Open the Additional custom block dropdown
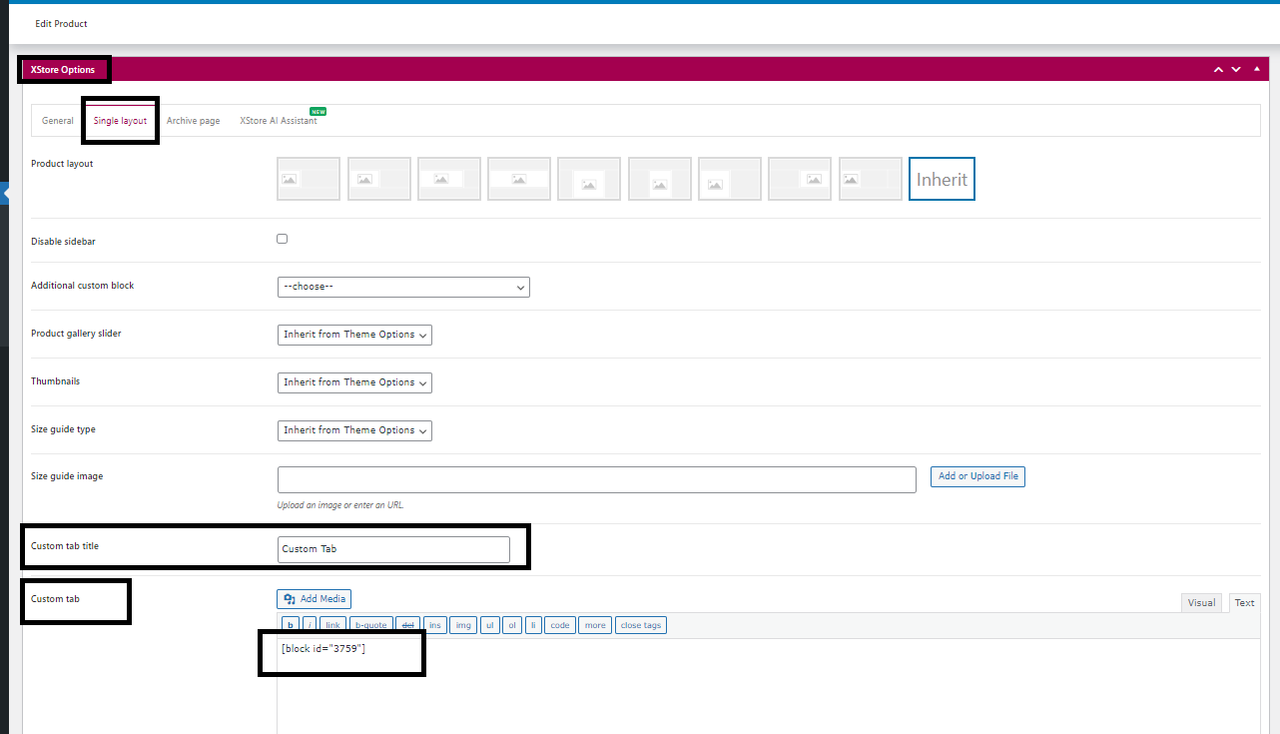This screenshot has width=1280, height=734. pyautogui.click(x=403, y=287)
